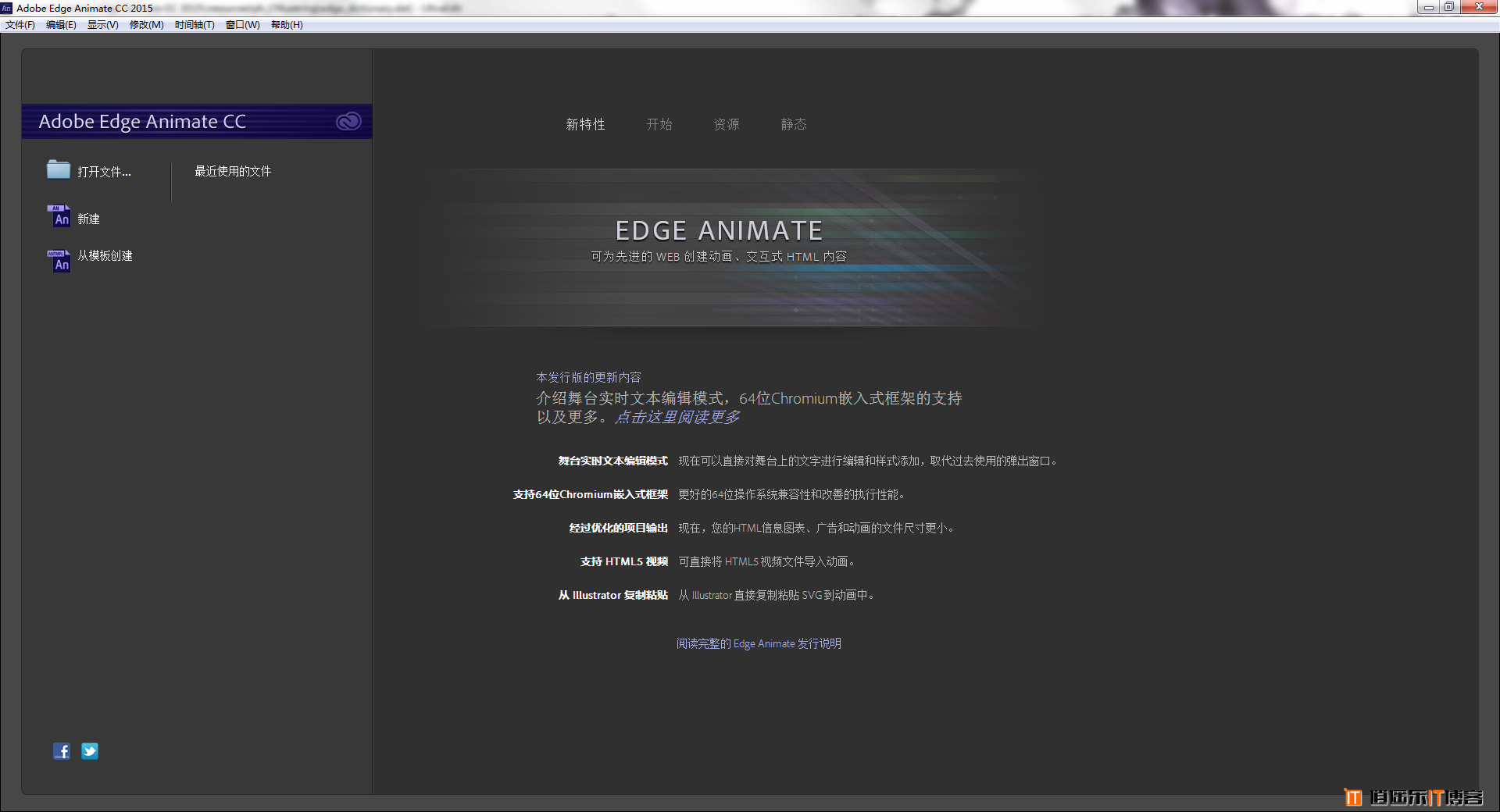Open the 修改(M) menu
The image size is (1500, 812).
tap(146, 25)
